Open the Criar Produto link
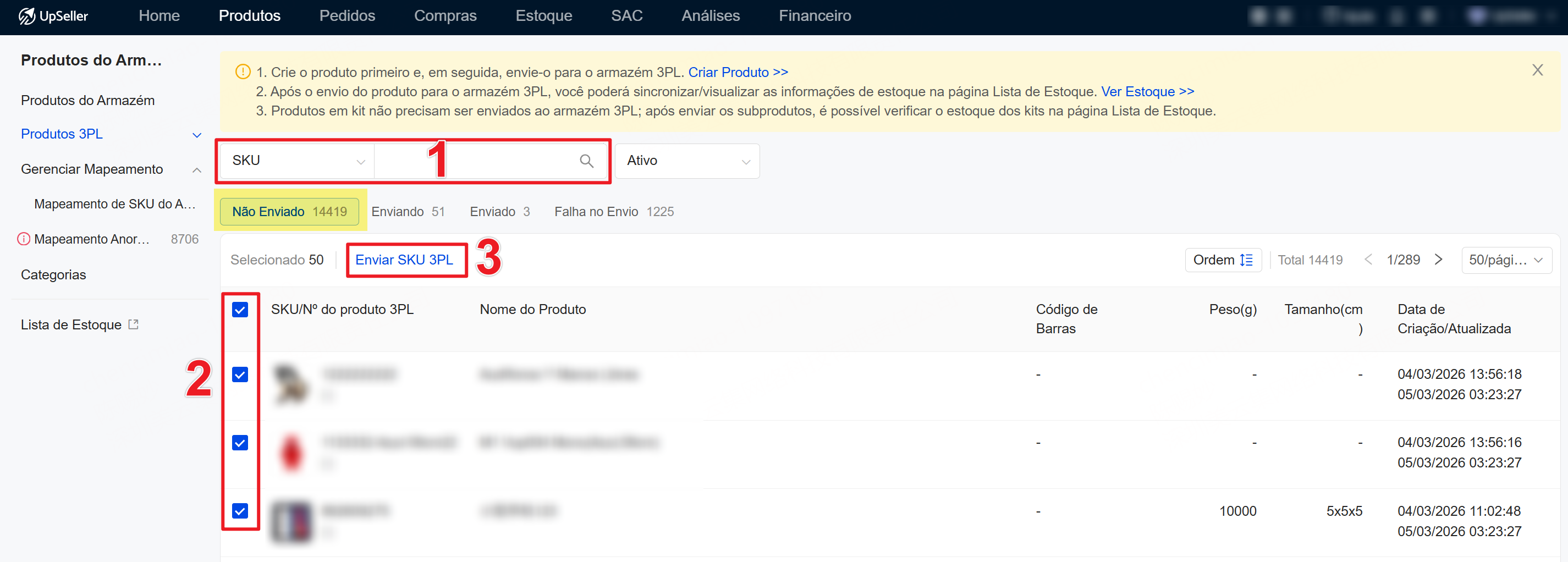1568x562 pixels. [x=737, y=73]
